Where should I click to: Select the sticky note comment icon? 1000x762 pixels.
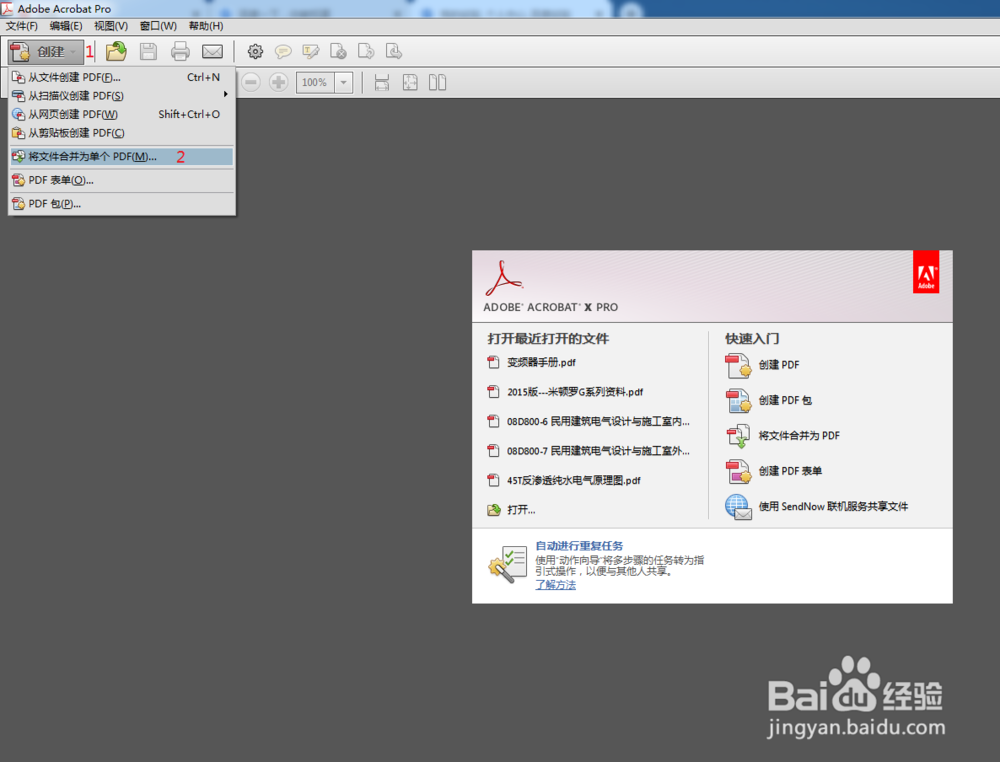click(283, 52)
